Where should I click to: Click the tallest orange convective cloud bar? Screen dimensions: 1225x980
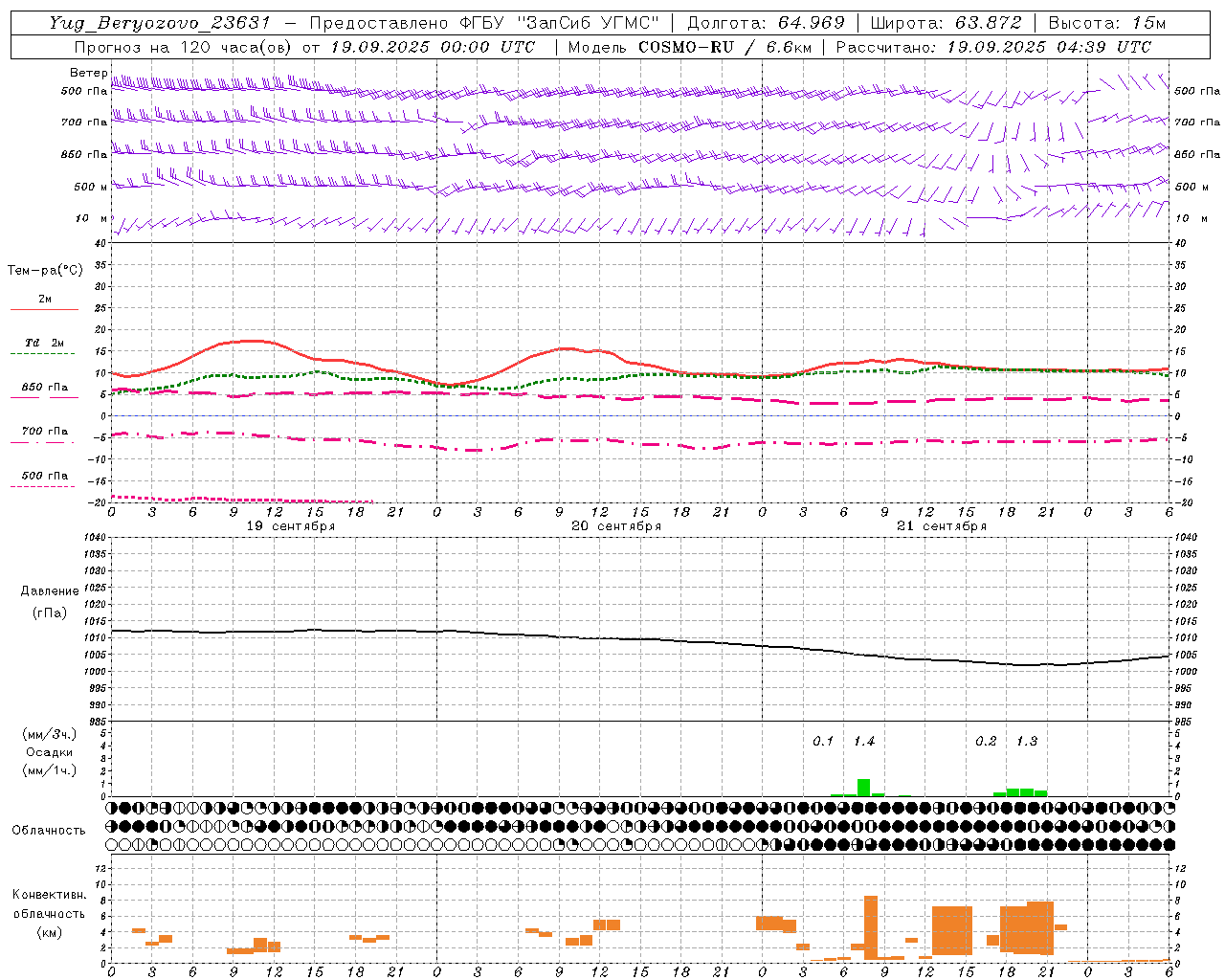pos(871,927)
